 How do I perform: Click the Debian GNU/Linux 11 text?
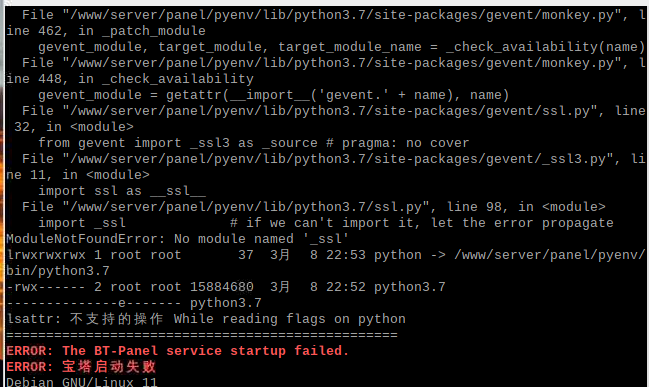click(x=82, y=382)
